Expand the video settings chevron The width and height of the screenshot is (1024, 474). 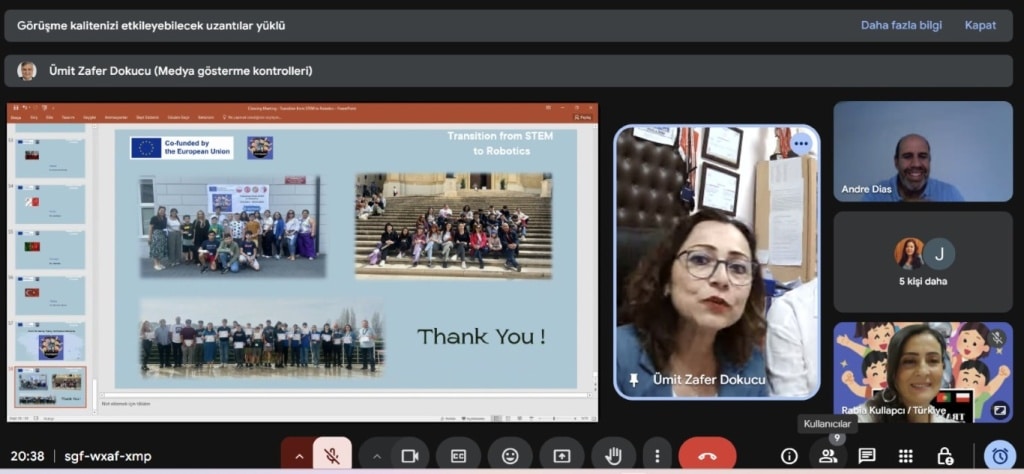point(376,456)
